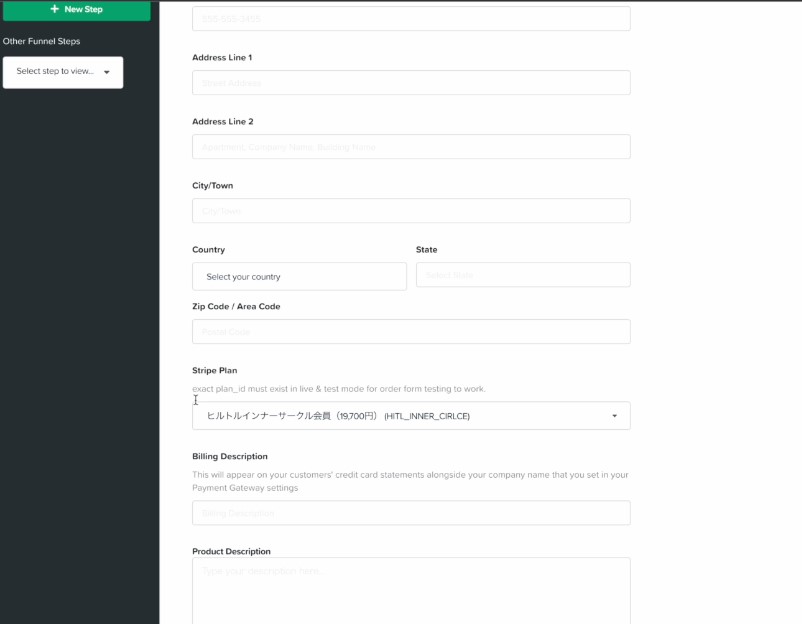Click the State input field

(x=523, y=275)
